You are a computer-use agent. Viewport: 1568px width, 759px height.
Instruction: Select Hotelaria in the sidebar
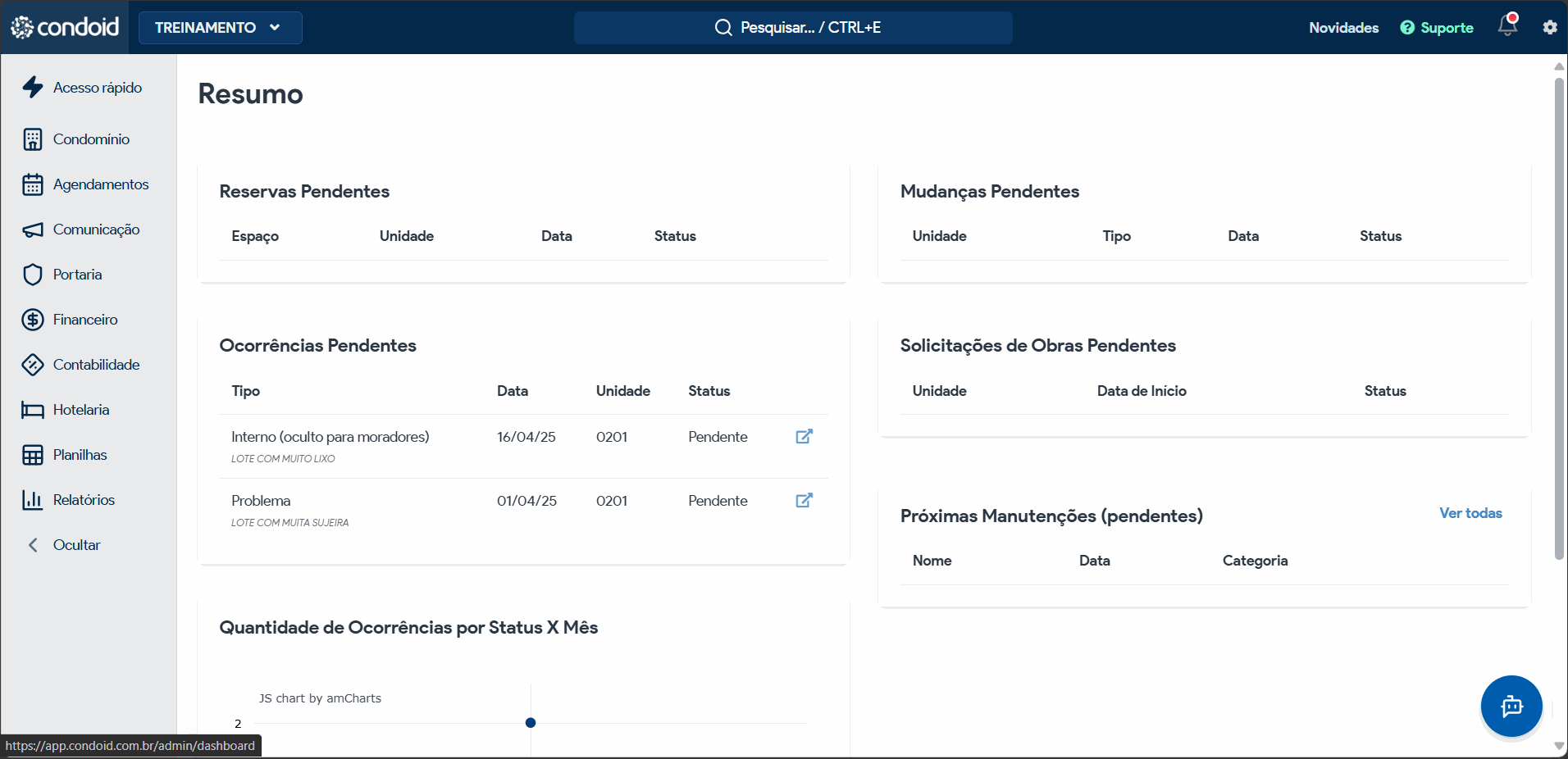[80, 410]
